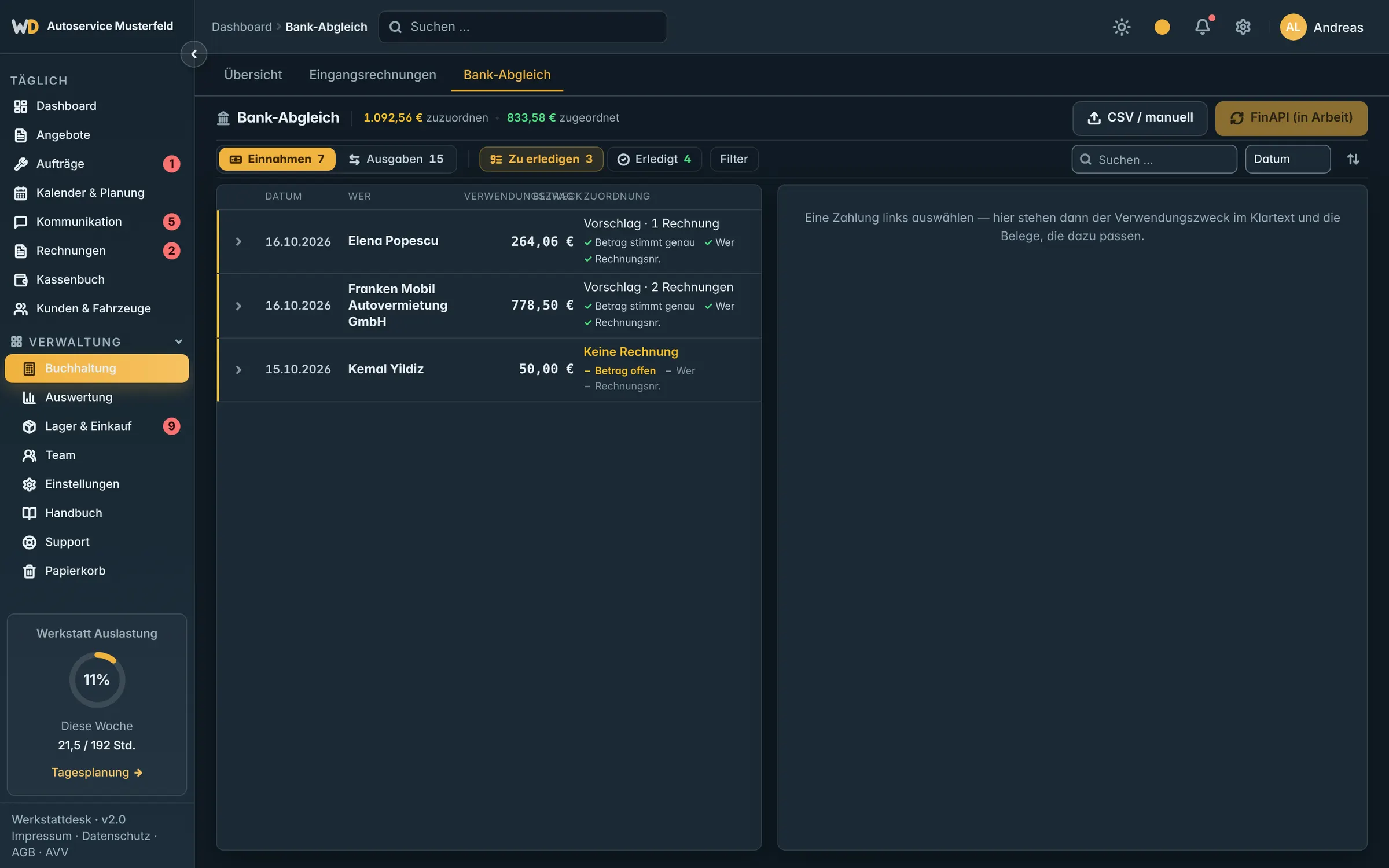Expand the Kemal Yildiz row
Viewport: 1389px width, 868px height.
[238, 370]
